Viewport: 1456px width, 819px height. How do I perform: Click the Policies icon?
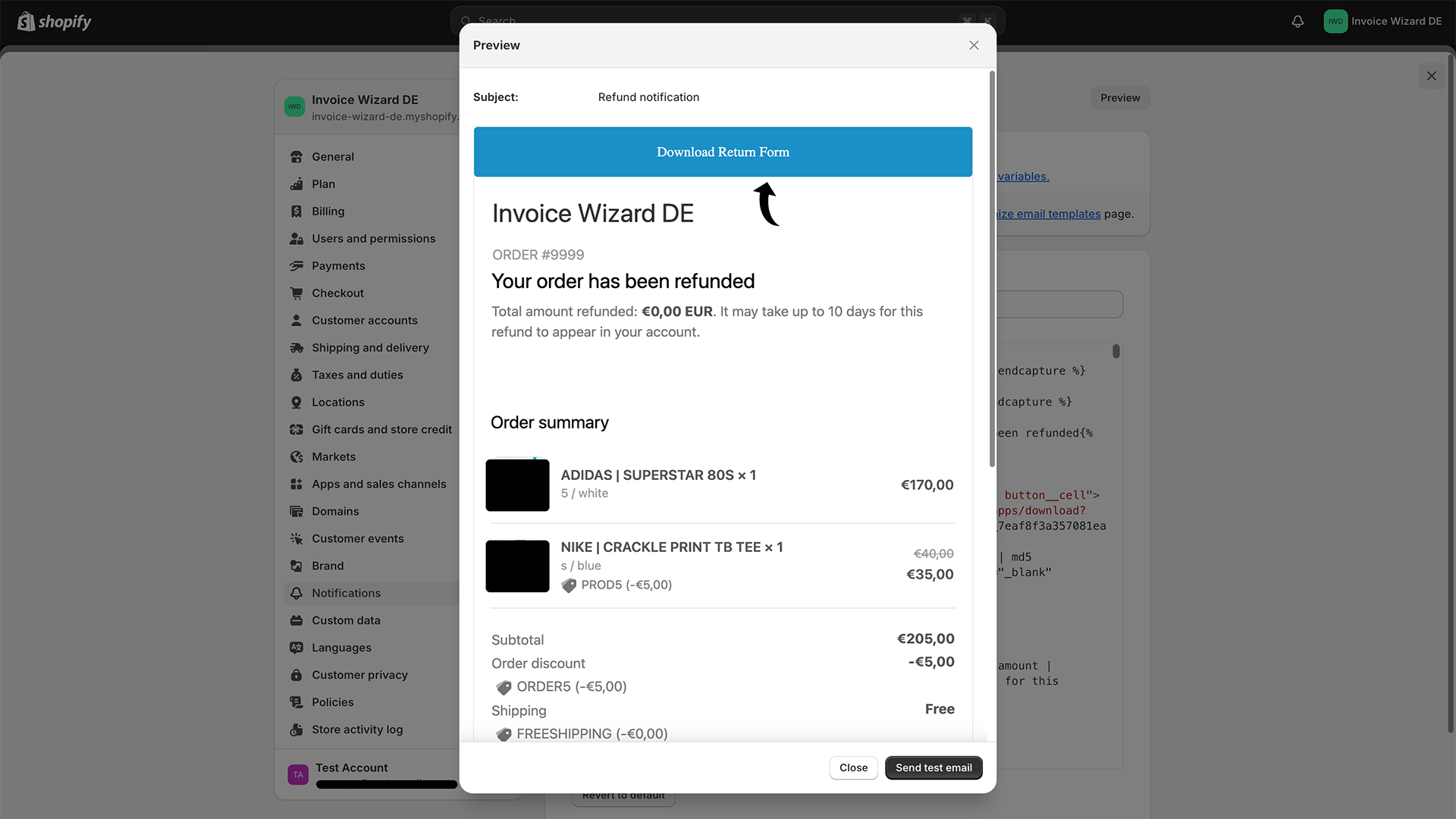point(297,703)
